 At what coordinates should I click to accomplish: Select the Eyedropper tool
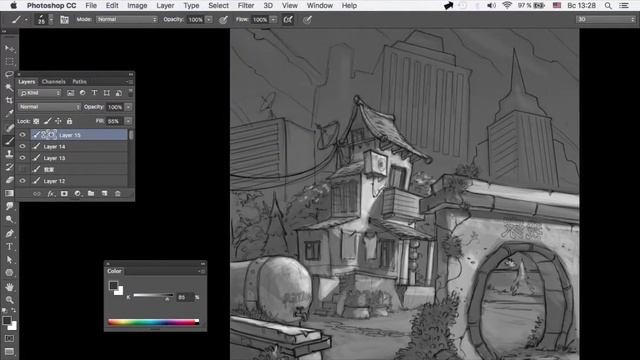(x=9, y=114)
